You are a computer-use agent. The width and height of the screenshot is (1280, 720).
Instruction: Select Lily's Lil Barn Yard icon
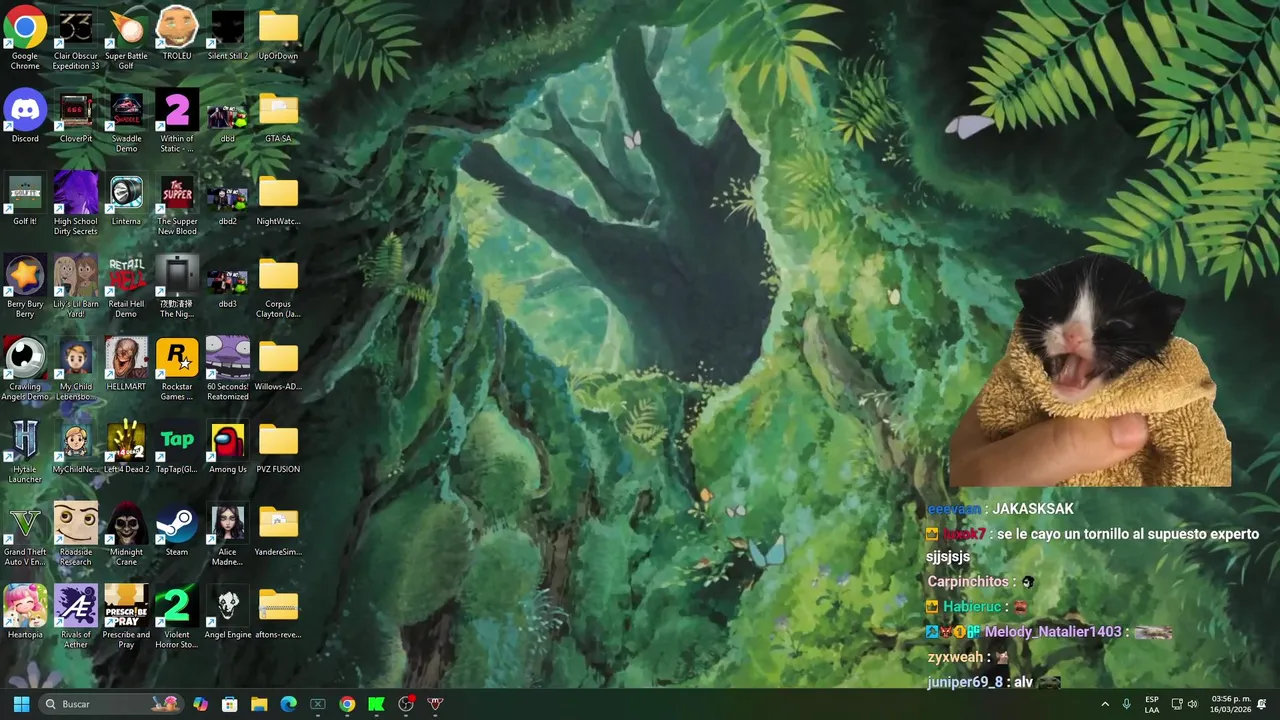click(76, 287)
